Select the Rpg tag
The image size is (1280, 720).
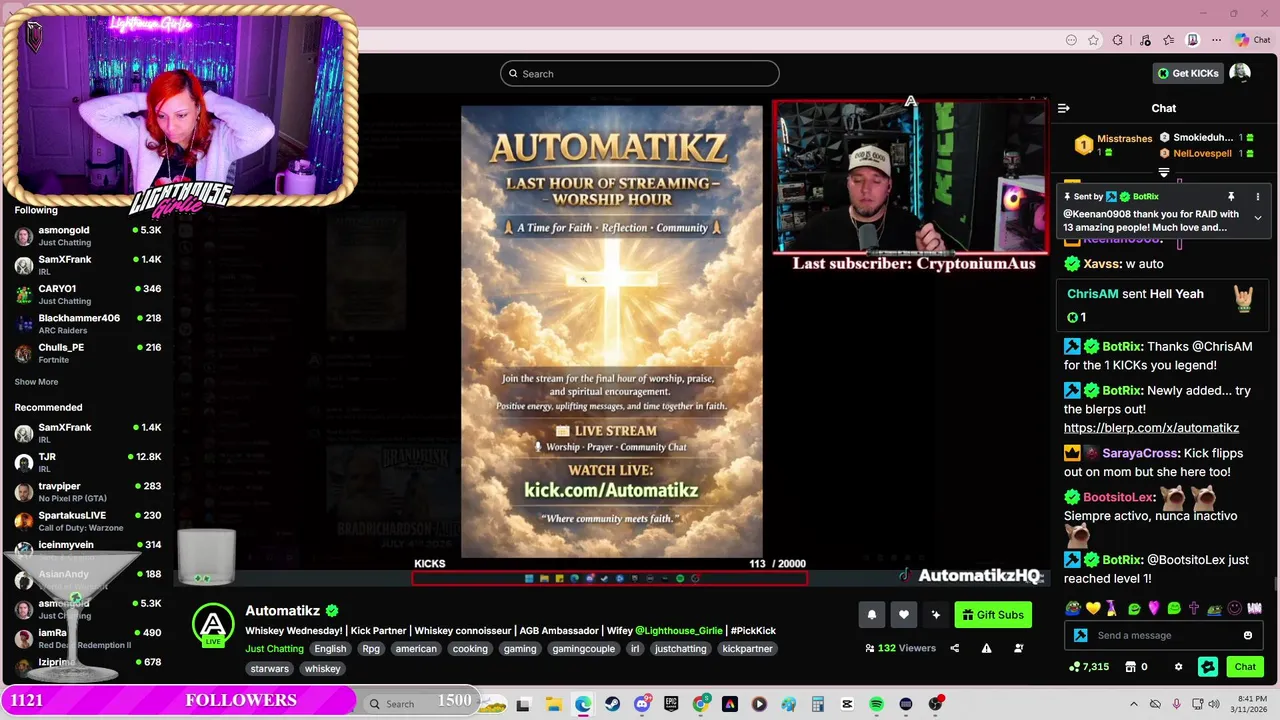(371, 649)
